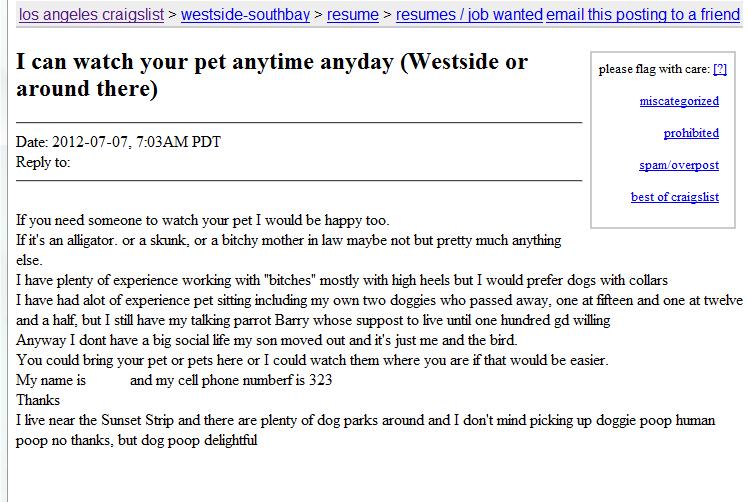Go to the westside-southbay section link
748x502 pixels.
click(245, 15)
